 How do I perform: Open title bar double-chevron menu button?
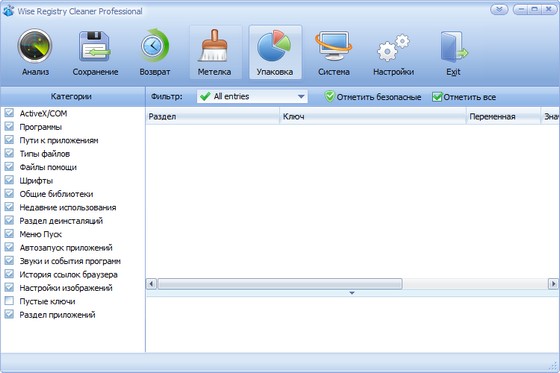pos(499,9)
